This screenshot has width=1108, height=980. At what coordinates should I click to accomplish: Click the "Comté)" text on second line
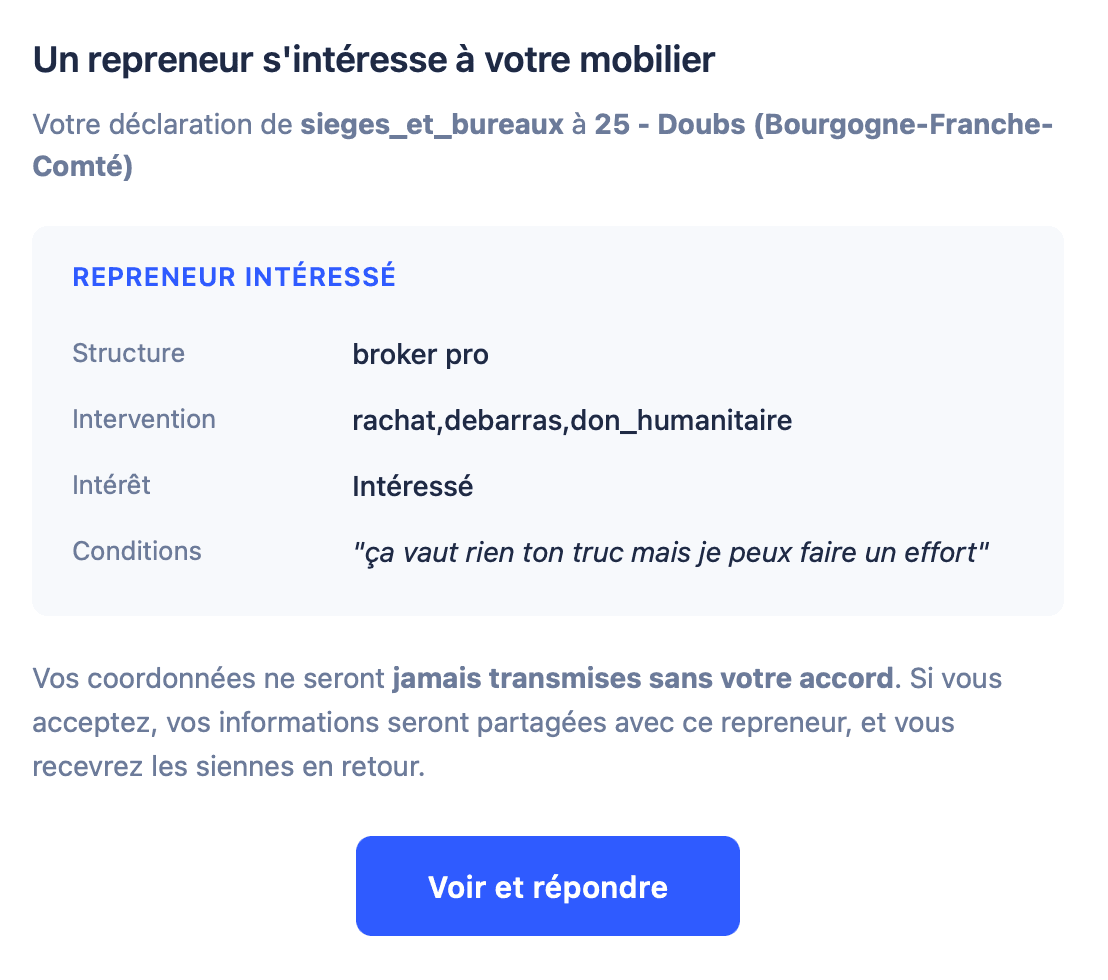point(82,165)
